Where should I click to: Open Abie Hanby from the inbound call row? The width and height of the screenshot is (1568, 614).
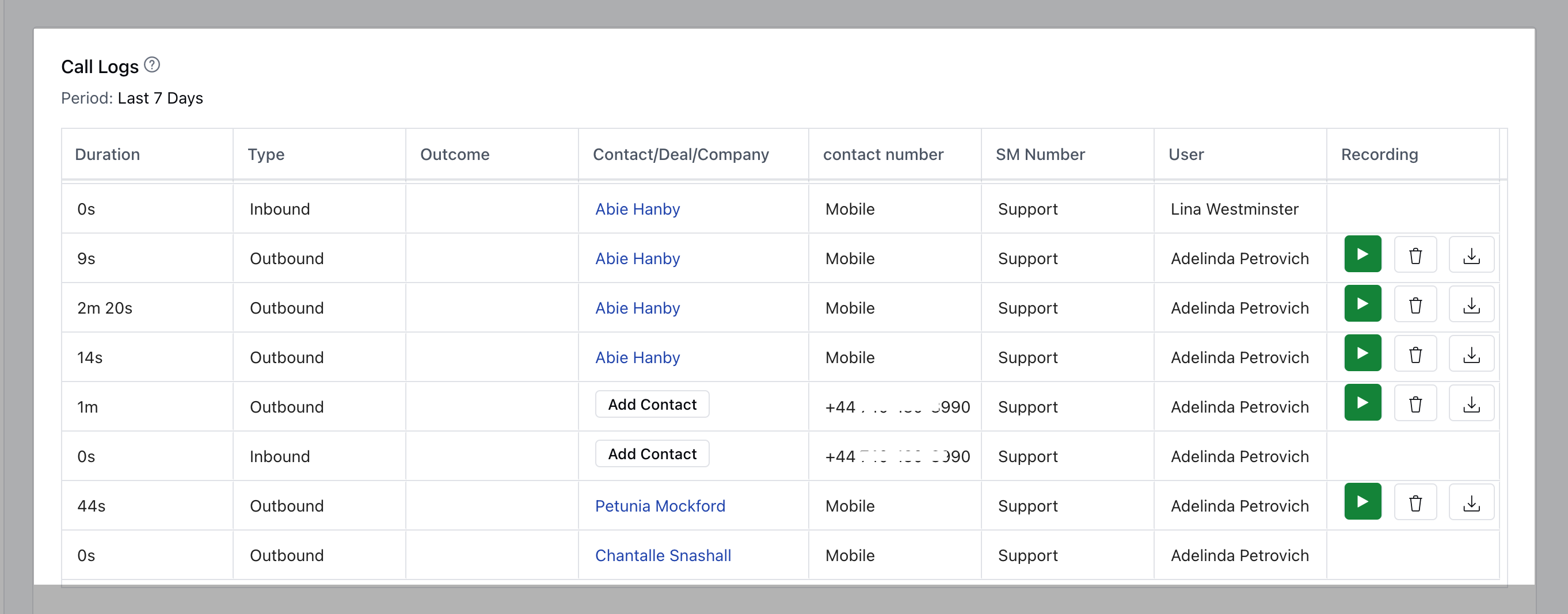[637, 209]
